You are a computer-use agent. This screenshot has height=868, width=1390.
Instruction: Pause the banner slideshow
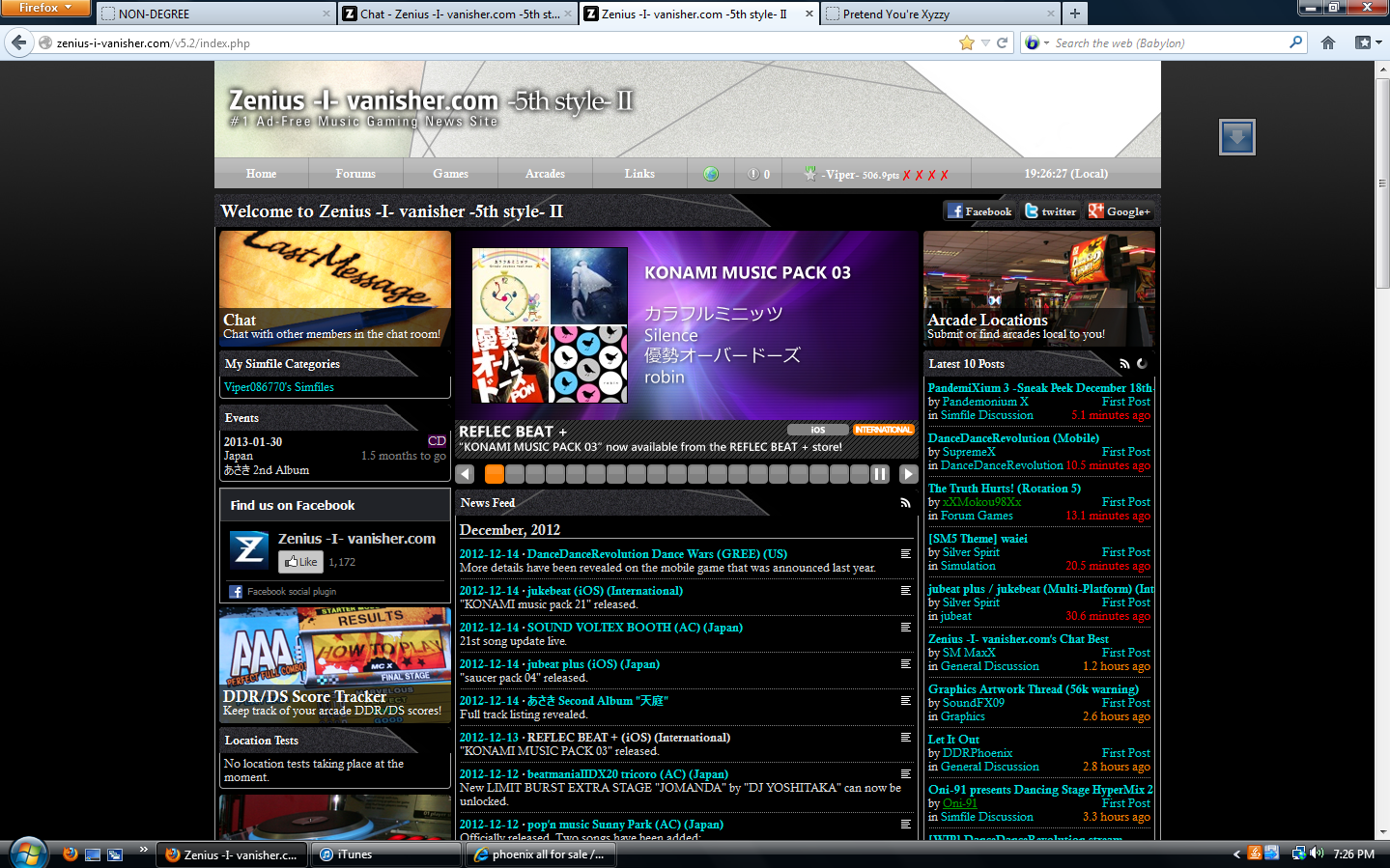pyautogui.click(x=880, y=474)
